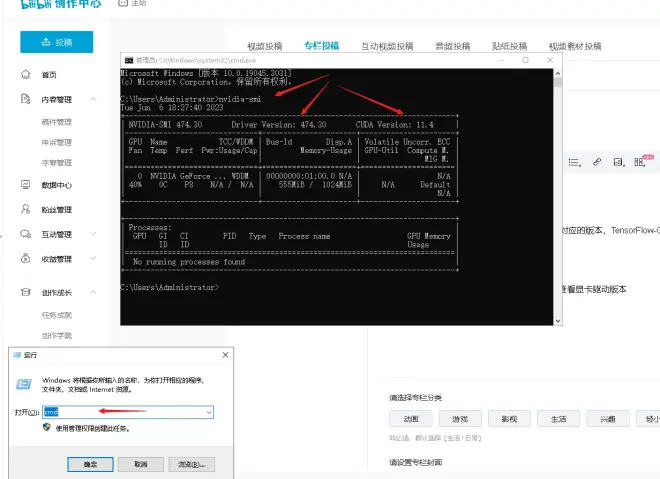Expand the 收益管理 section chevron
Screen dimensions: 660x479
point(93,258)
